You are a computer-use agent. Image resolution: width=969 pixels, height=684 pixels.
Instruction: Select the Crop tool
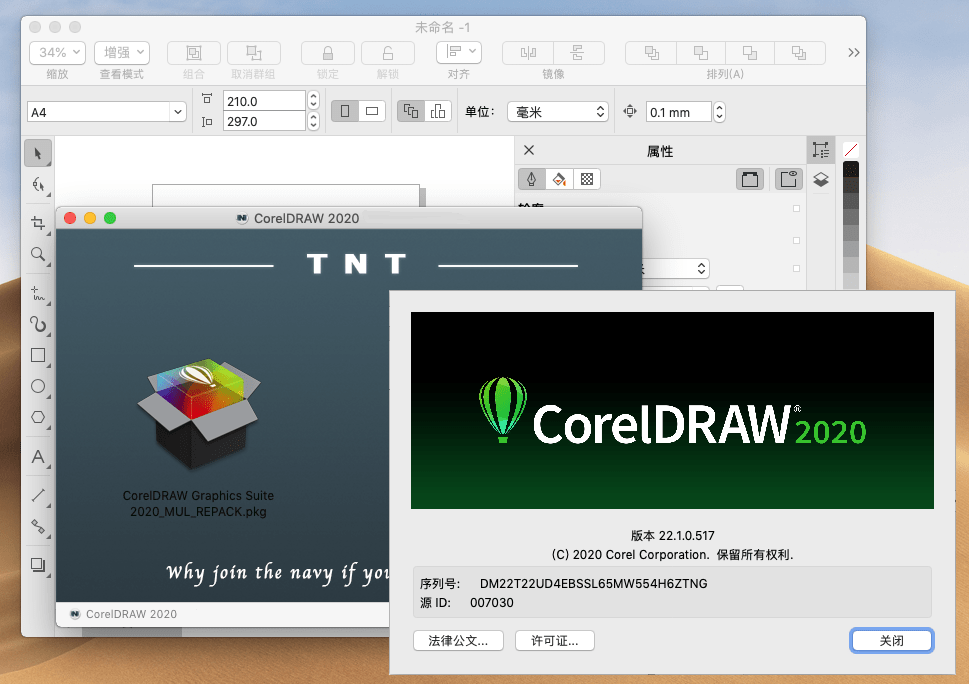click(38, 223)
